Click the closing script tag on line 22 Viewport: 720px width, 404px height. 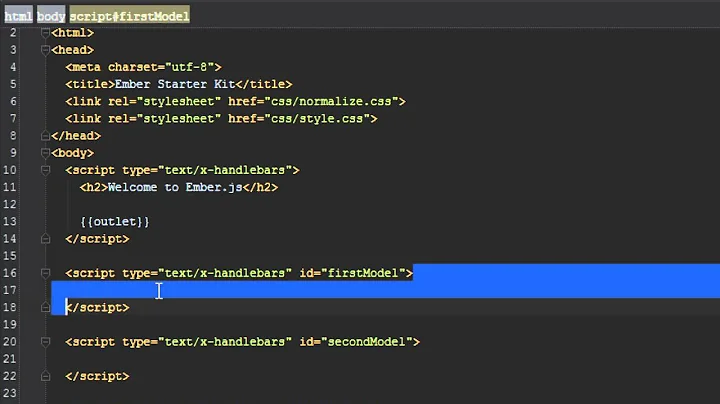97,376
